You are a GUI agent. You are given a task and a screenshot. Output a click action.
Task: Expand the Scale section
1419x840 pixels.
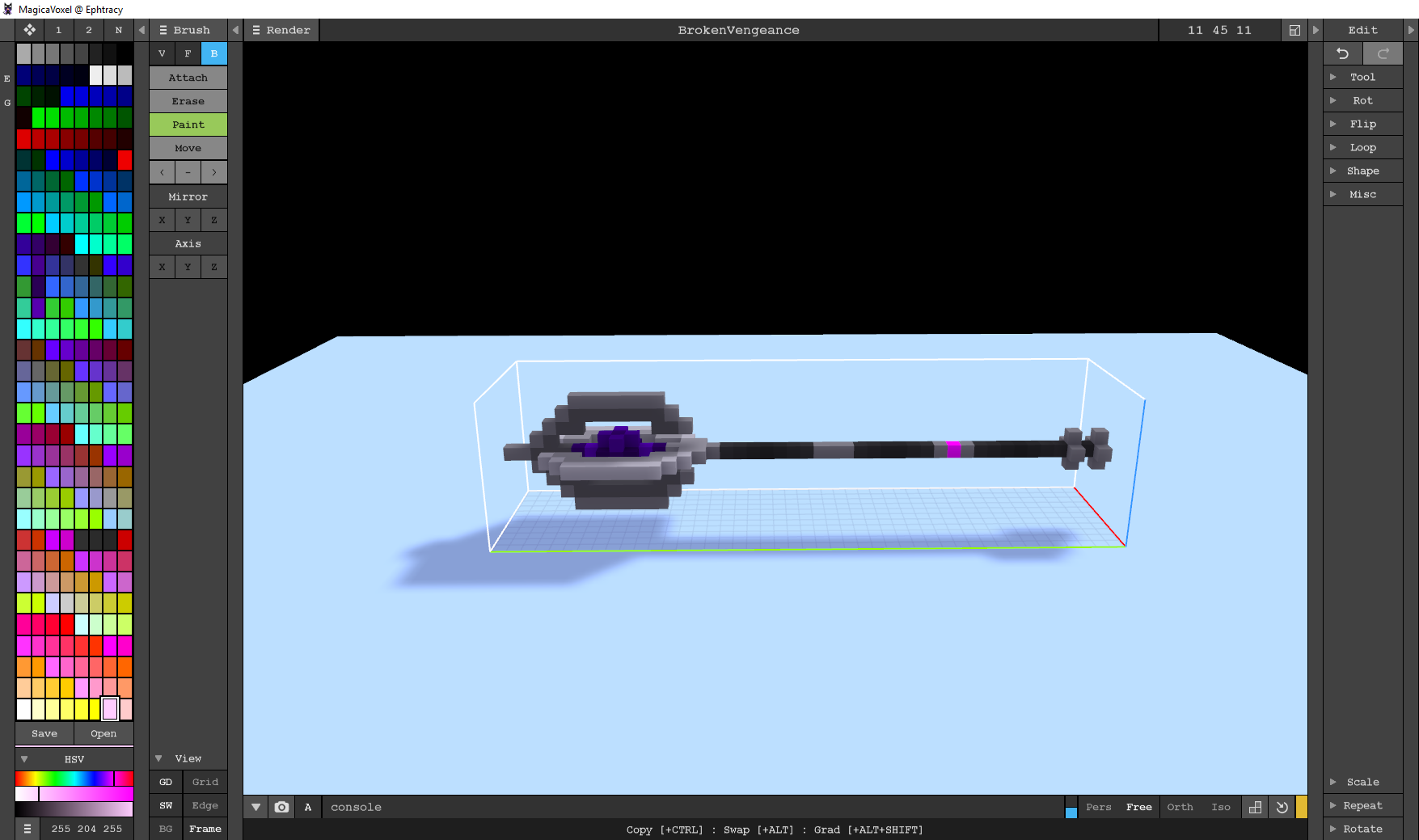(1362, 782)
